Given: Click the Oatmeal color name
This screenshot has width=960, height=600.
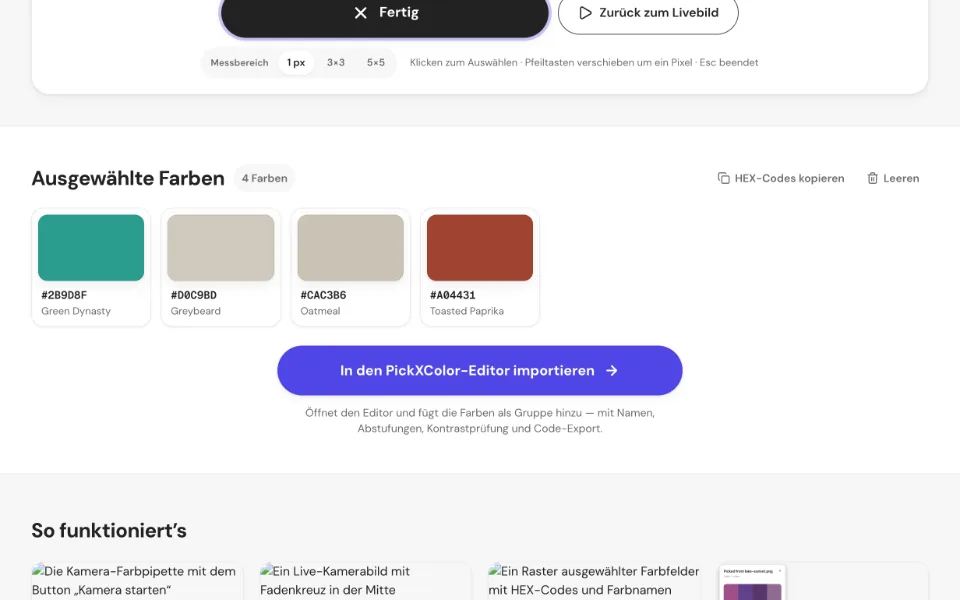Looking at the screenshot, I should tap(320, 311).
